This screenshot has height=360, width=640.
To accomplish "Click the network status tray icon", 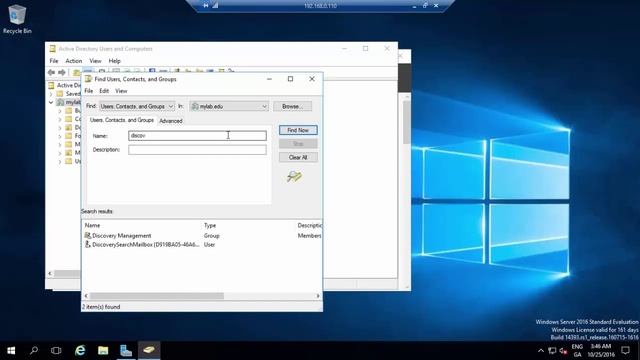I will tap(552, 350).
